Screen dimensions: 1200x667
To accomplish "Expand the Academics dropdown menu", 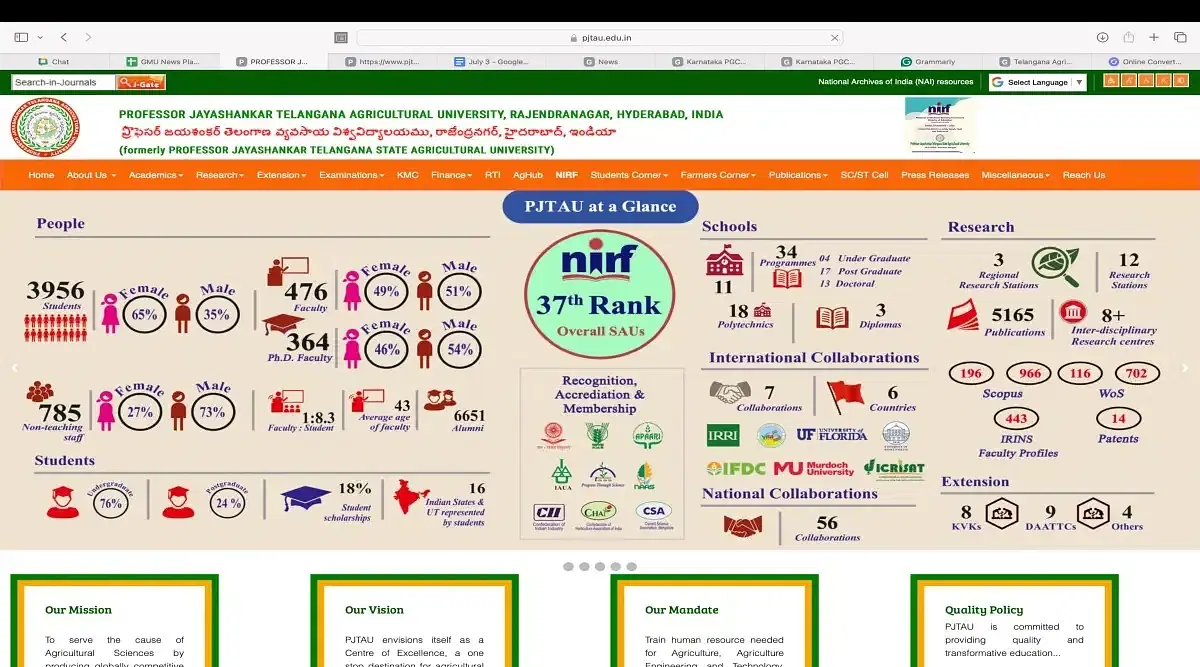I will click(x=156, y=175).
